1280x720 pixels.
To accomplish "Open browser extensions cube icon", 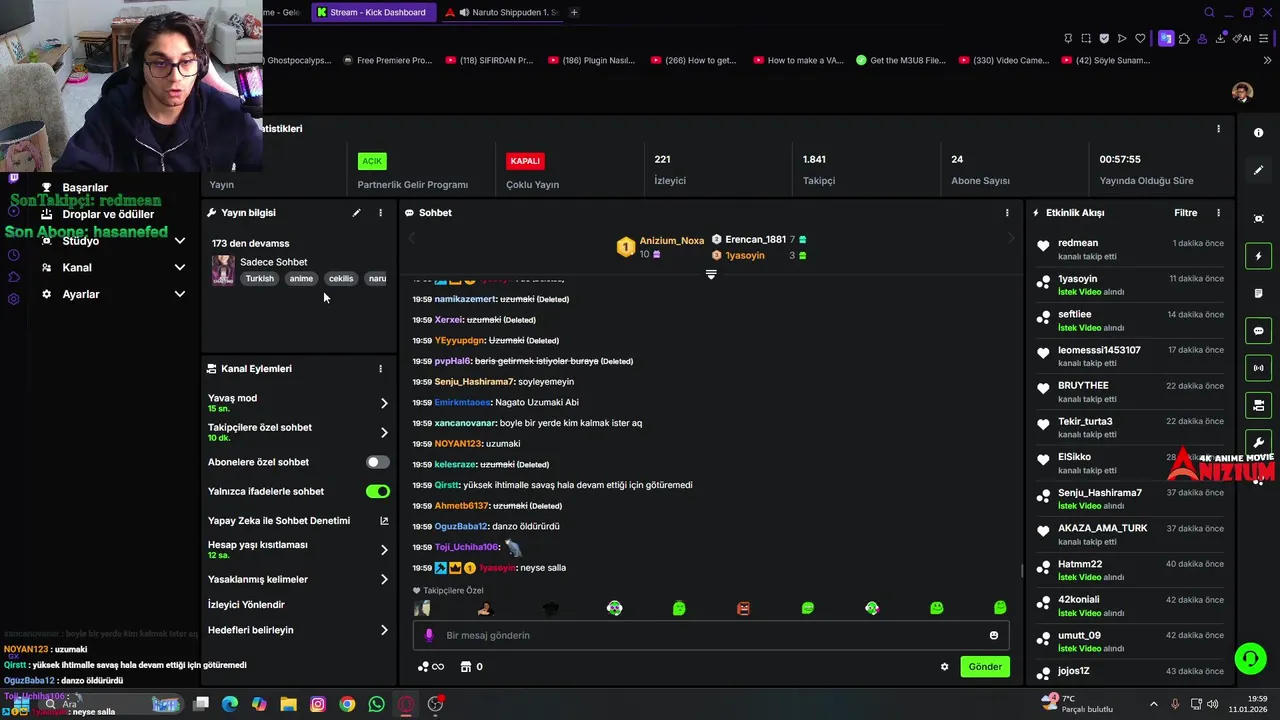I will (1184, 38).
